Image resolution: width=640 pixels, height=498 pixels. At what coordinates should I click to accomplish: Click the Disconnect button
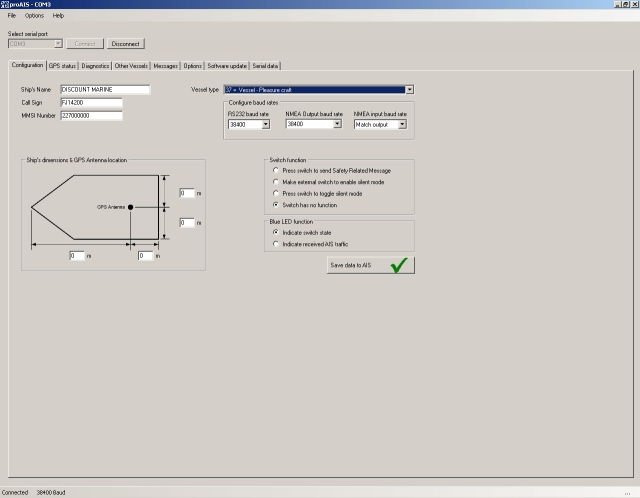pyautogui.click(x=126, y=44)
